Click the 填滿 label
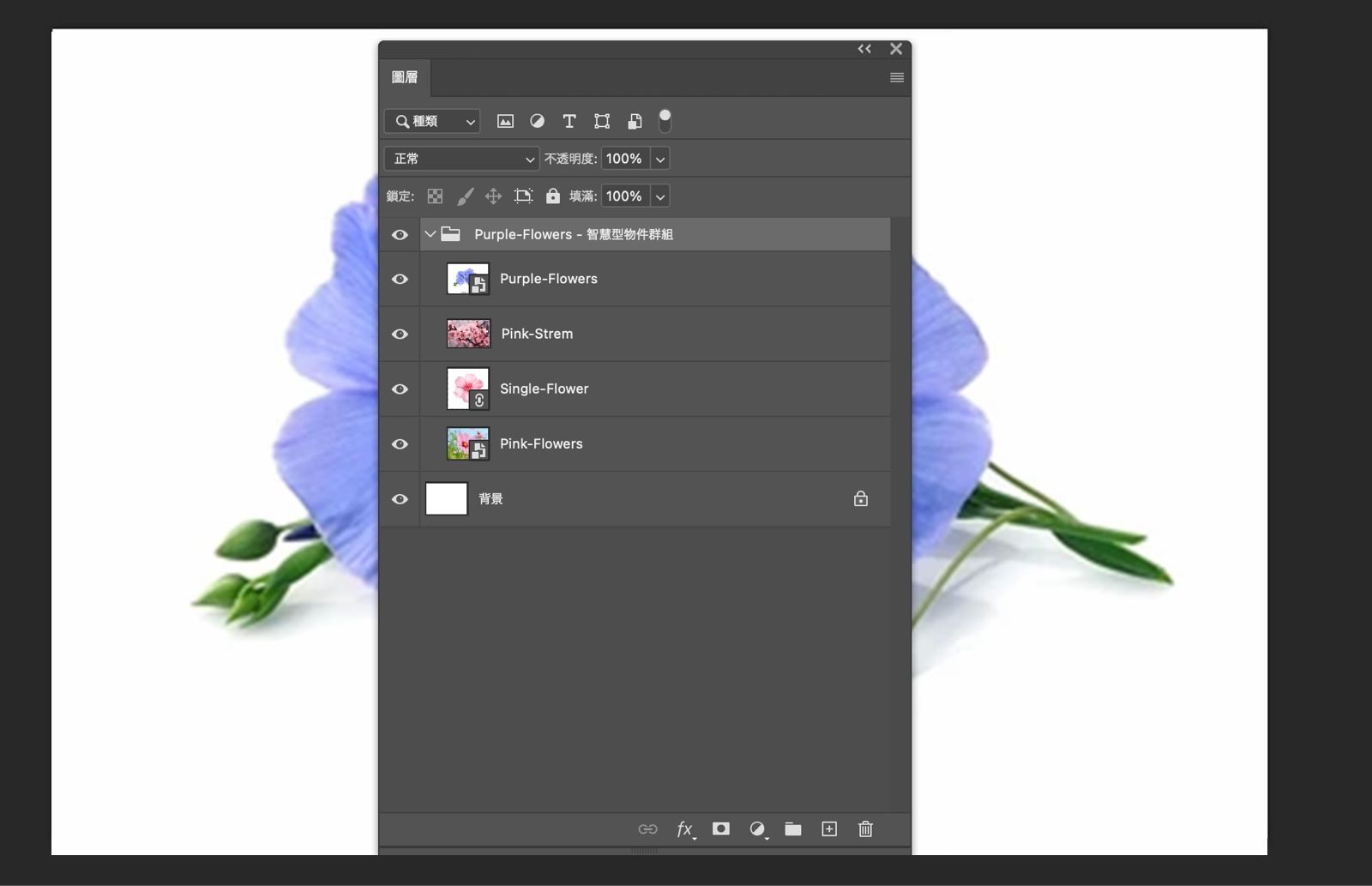Image resolution: width=1372 pixels, height=886 pixels. coord(583,196)
